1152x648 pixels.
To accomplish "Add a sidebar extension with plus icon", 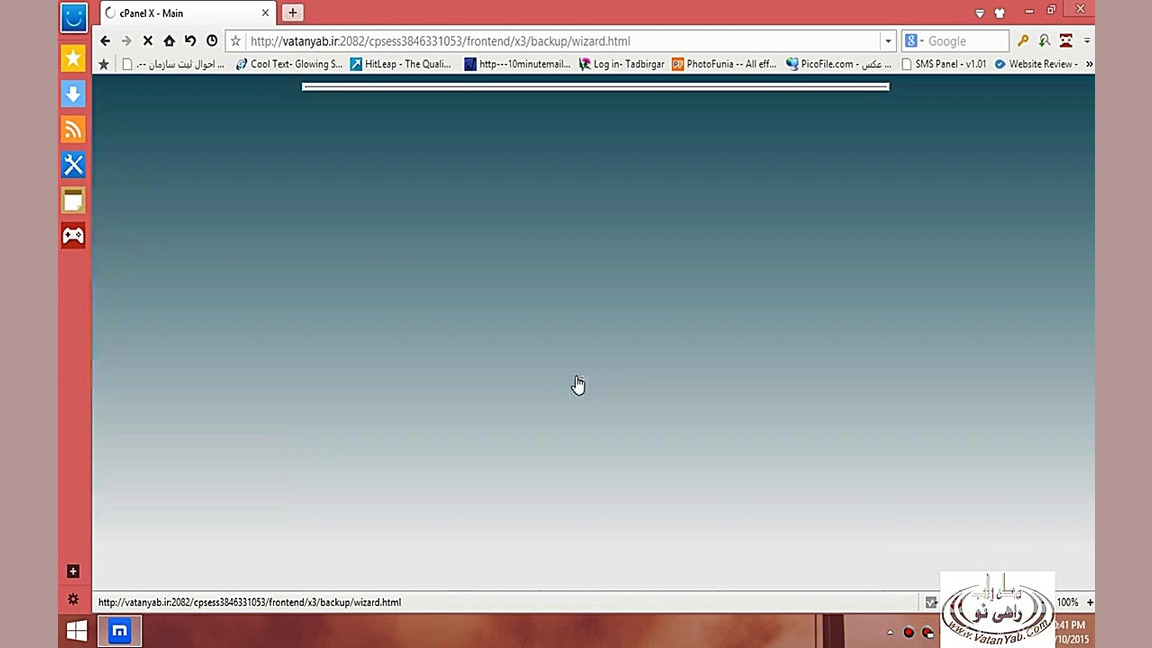I will 73,571.
